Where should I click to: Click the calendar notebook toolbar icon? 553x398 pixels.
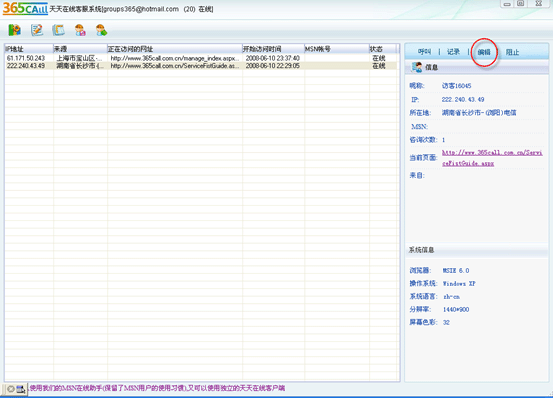59,30
